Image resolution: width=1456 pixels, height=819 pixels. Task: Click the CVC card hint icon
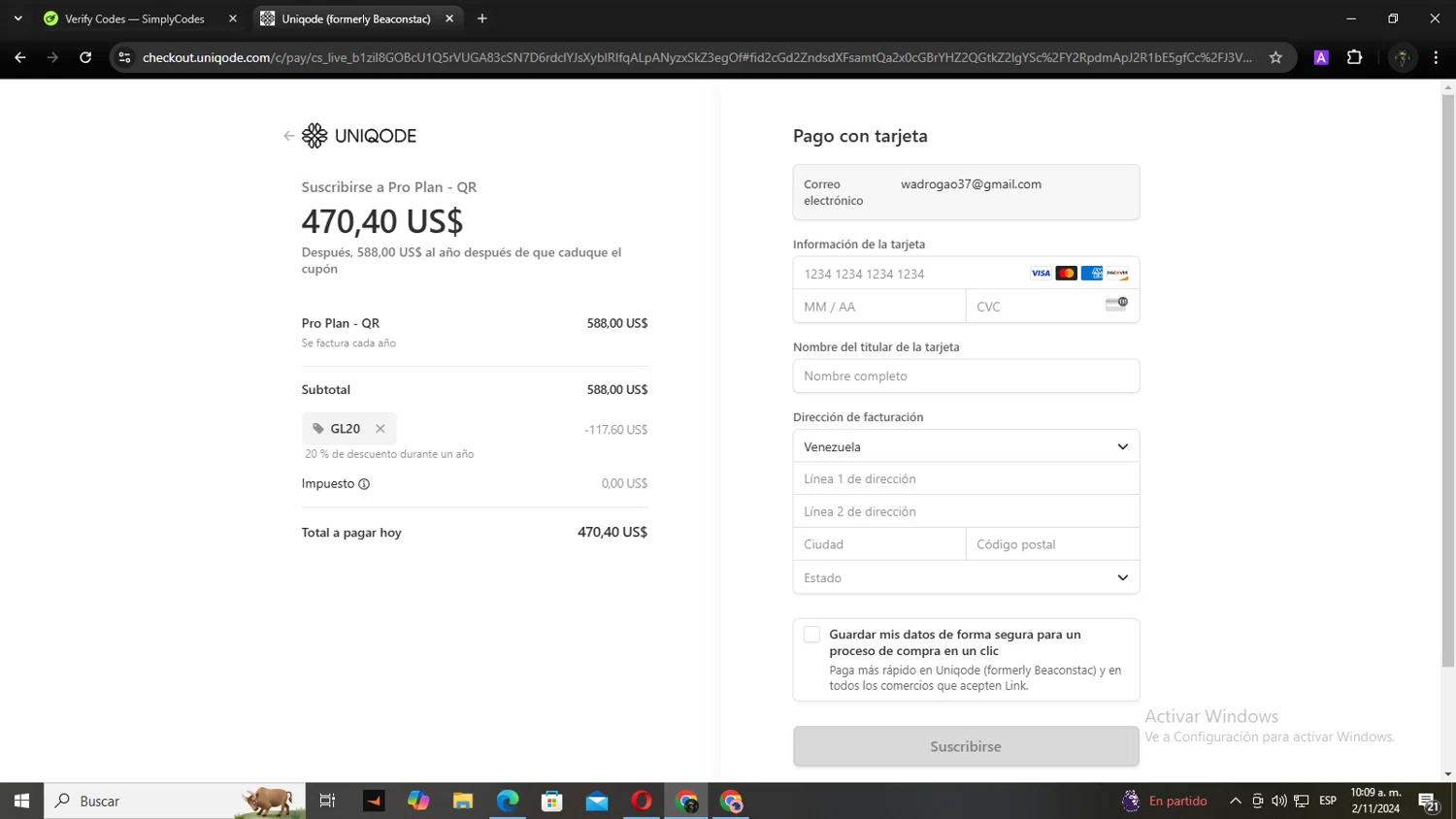(x=1116, y=304)
